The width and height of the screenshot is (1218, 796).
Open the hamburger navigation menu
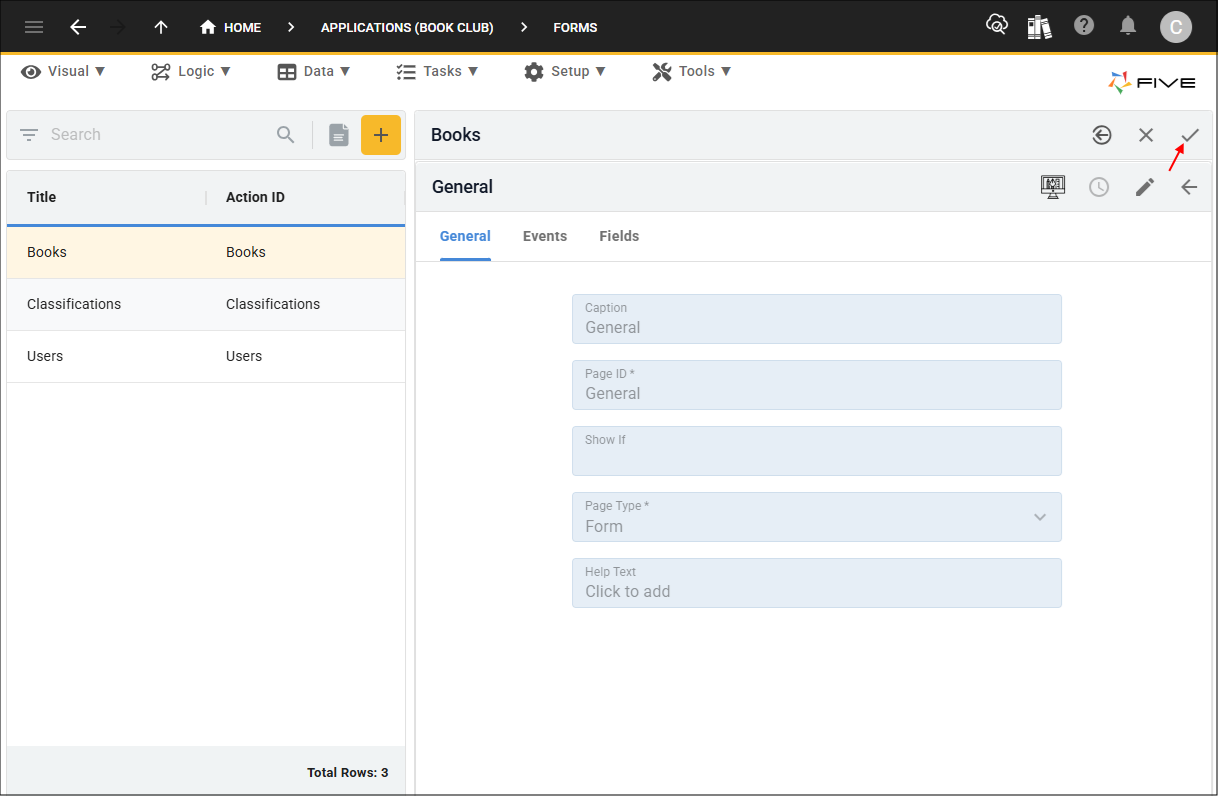pos(34,27)
